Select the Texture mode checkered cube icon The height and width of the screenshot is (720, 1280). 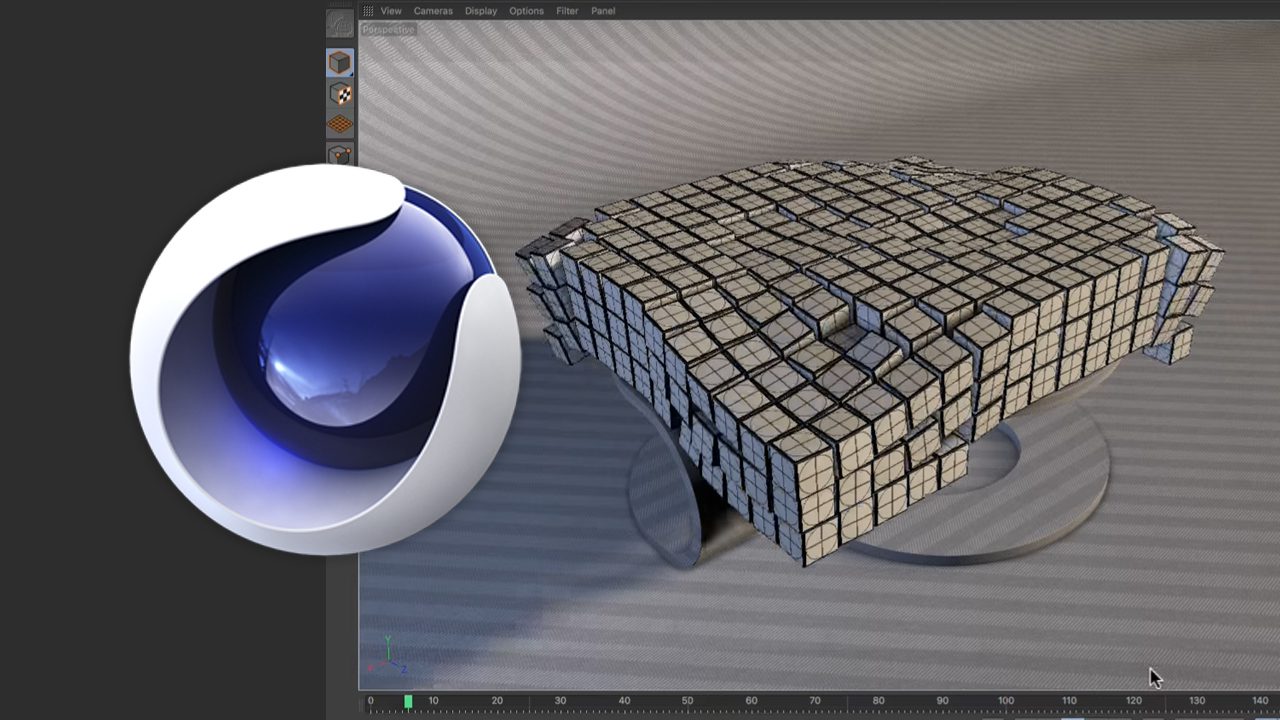click(x=340, y=94)
